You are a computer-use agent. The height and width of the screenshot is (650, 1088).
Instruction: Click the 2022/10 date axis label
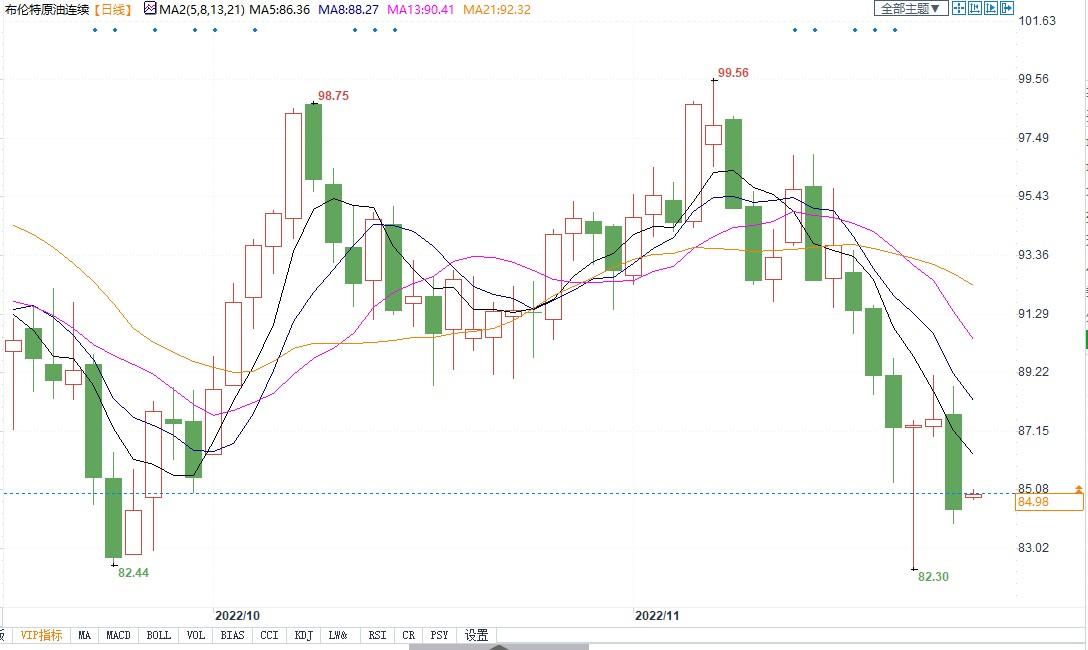tap(237, 615)
